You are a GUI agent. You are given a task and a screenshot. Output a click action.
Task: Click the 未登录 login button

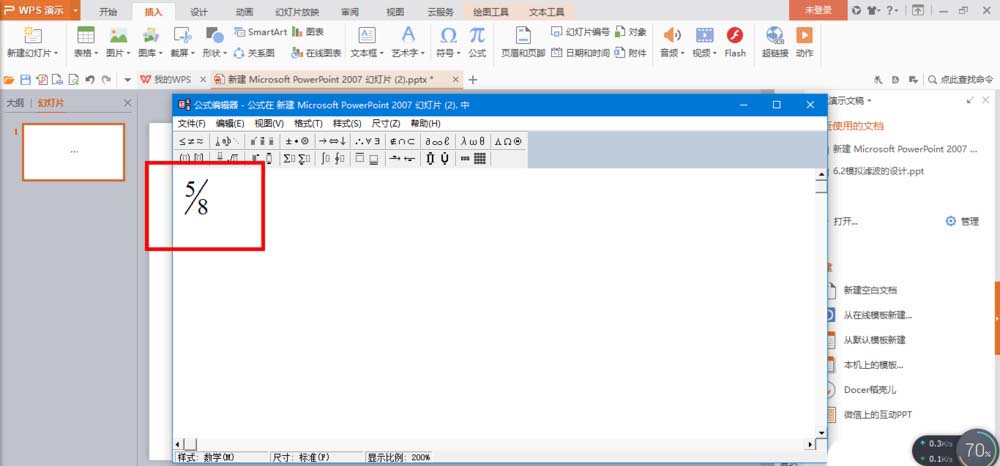click(818, 11)
